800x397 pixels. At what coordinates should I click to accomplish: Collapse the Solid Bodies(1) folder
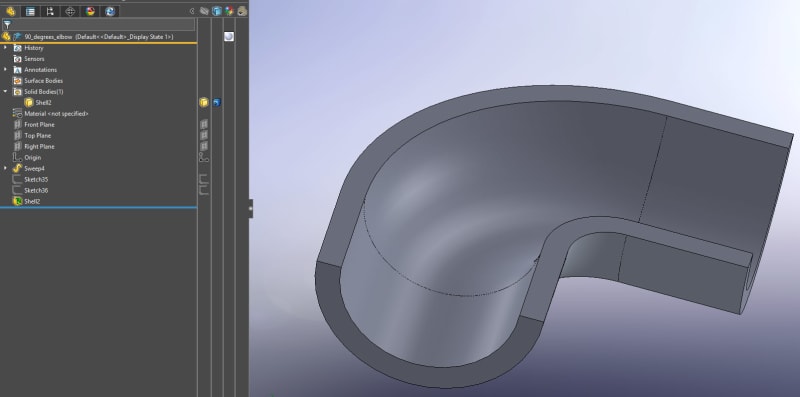[6, 91]
